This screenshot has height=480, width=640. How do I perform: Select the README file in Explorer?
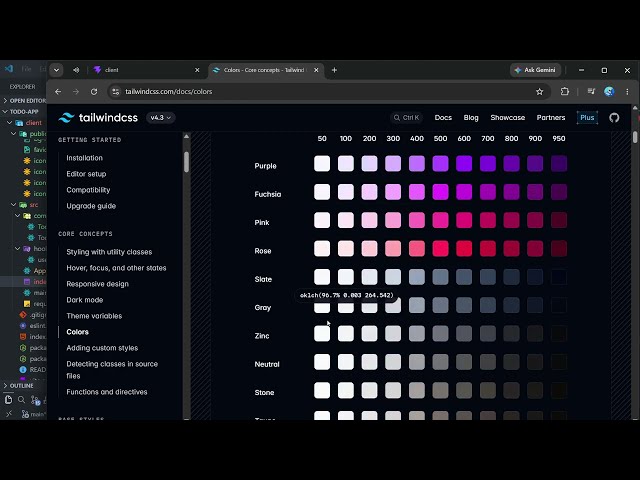(x=33, y=369)
